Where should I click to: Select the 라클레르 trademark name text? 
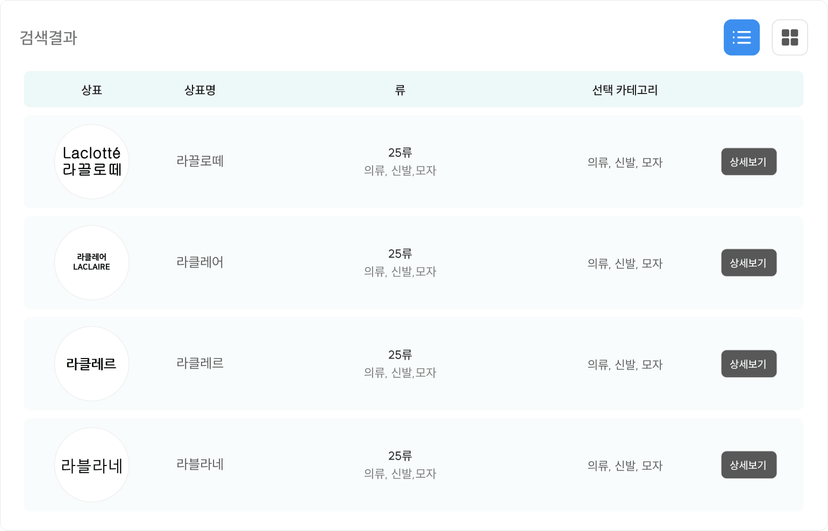[x=200, y=363]
